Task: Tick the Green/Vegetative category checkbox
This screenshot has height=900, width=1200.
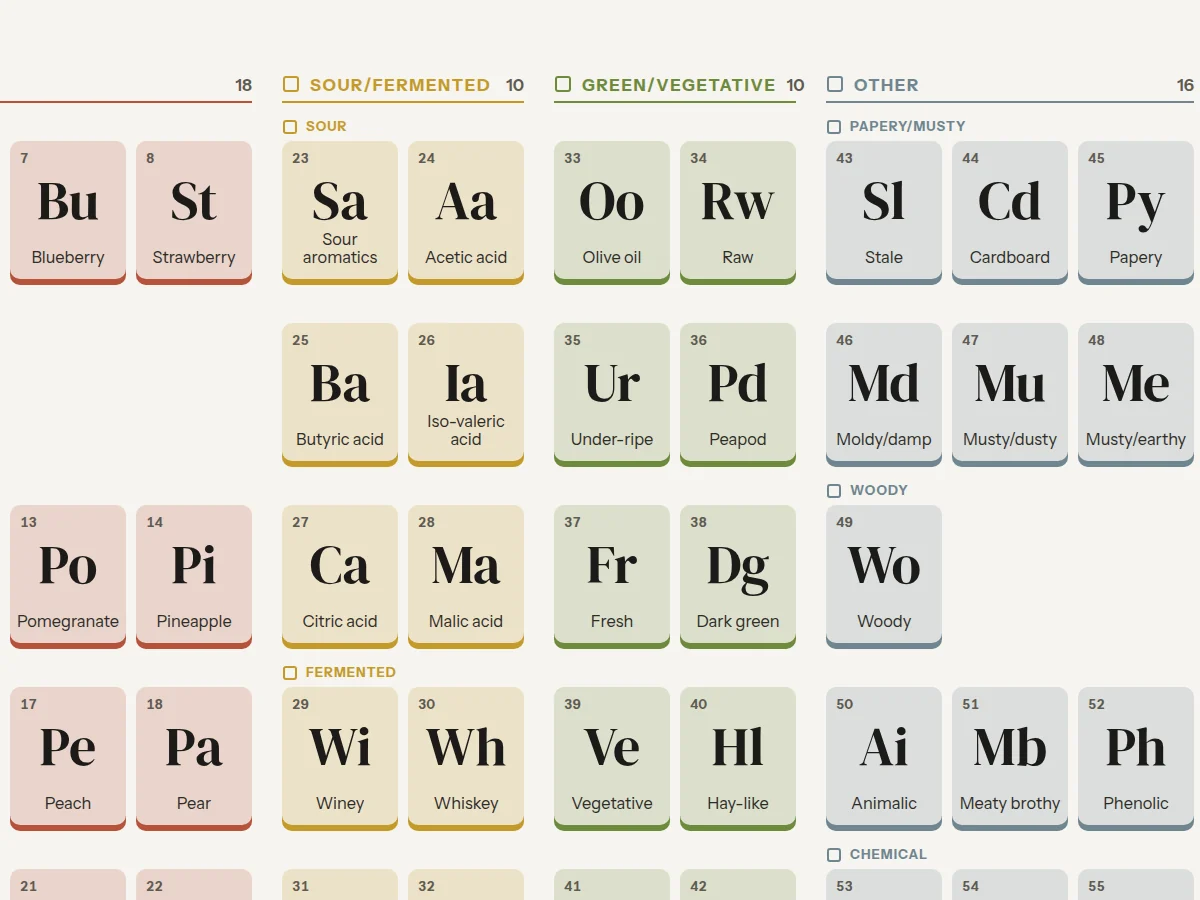Action: point(563,85)
